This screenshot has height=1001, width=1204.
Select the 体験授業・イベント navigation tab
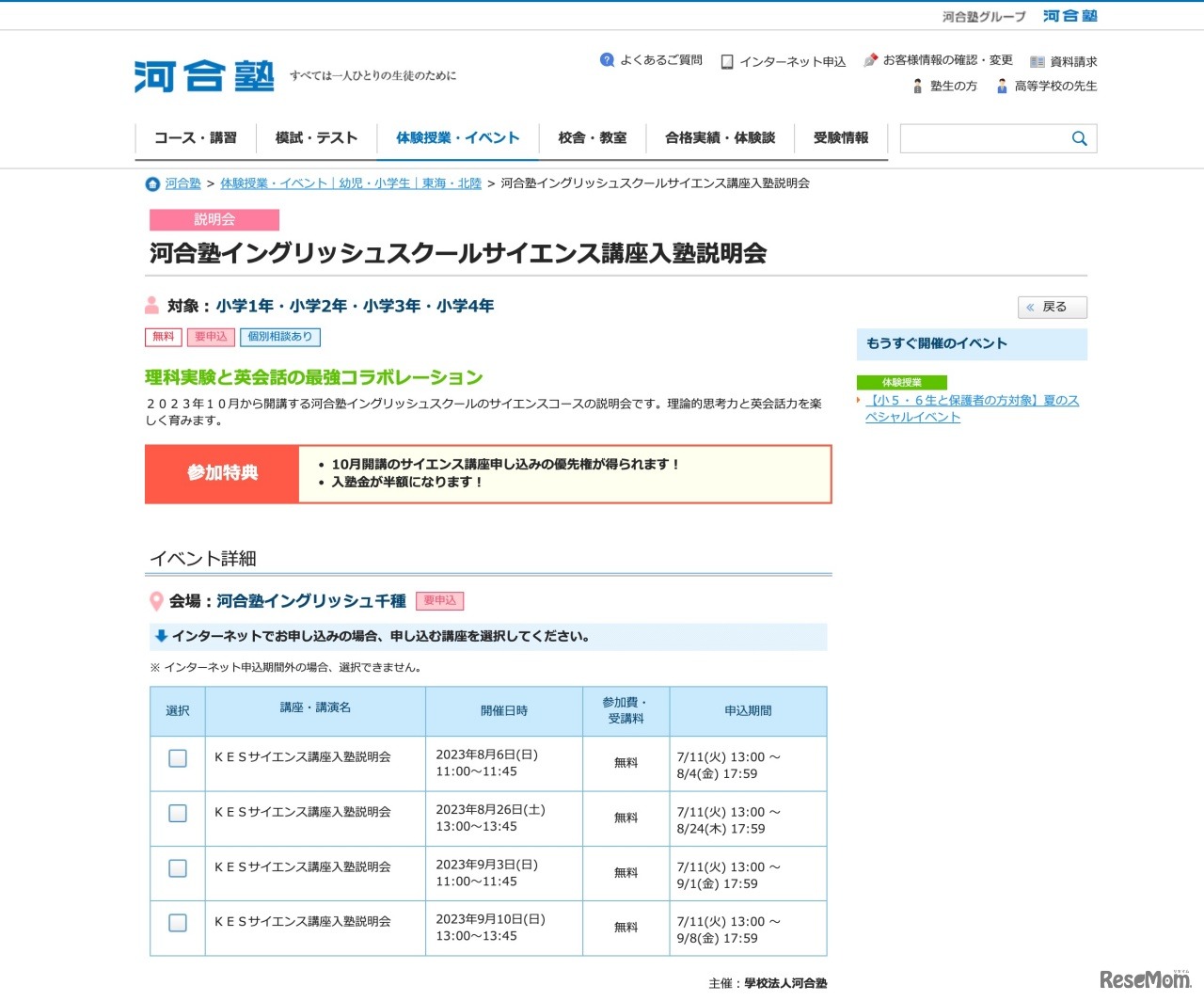pyautogui.click(x=456, y=137)
